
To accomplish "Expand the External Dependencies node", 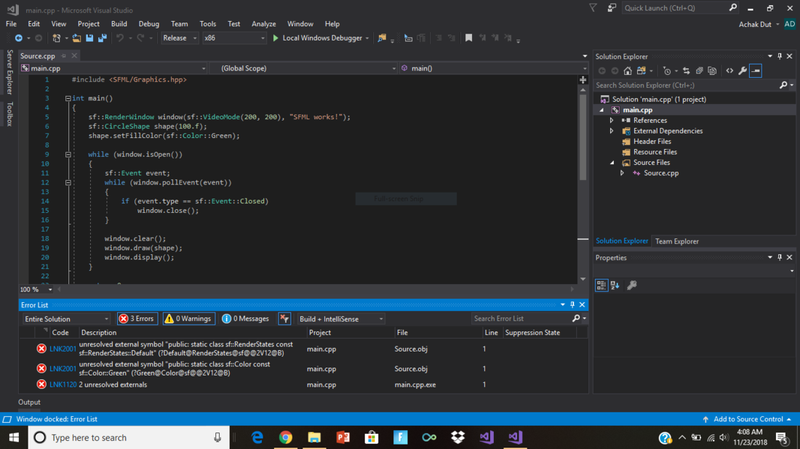I will [x=612, y=131].
